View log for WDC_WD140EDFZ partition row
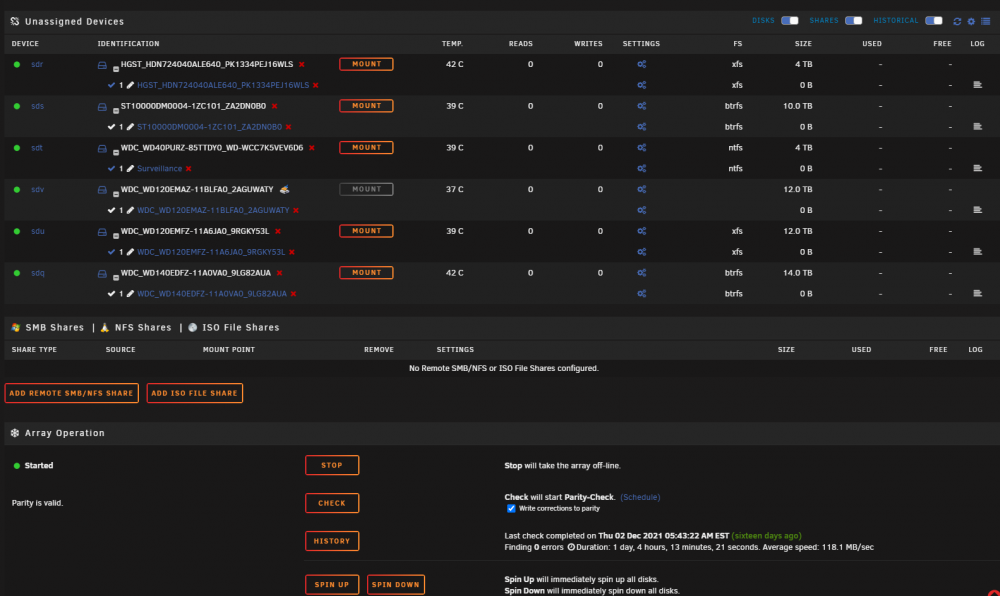Image resolution: width=1000 pixels, height=596 pixels. pyautogui.click(x=977, y=293)
